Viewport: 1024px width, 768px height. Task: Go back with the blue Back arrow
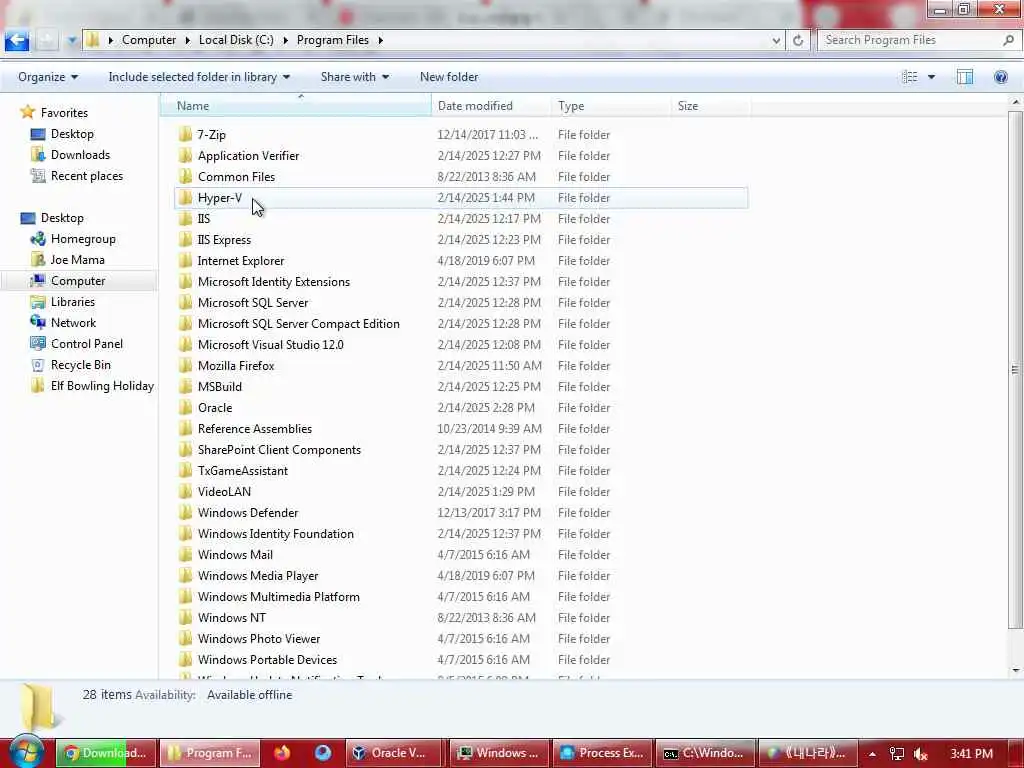coord(16,40)
